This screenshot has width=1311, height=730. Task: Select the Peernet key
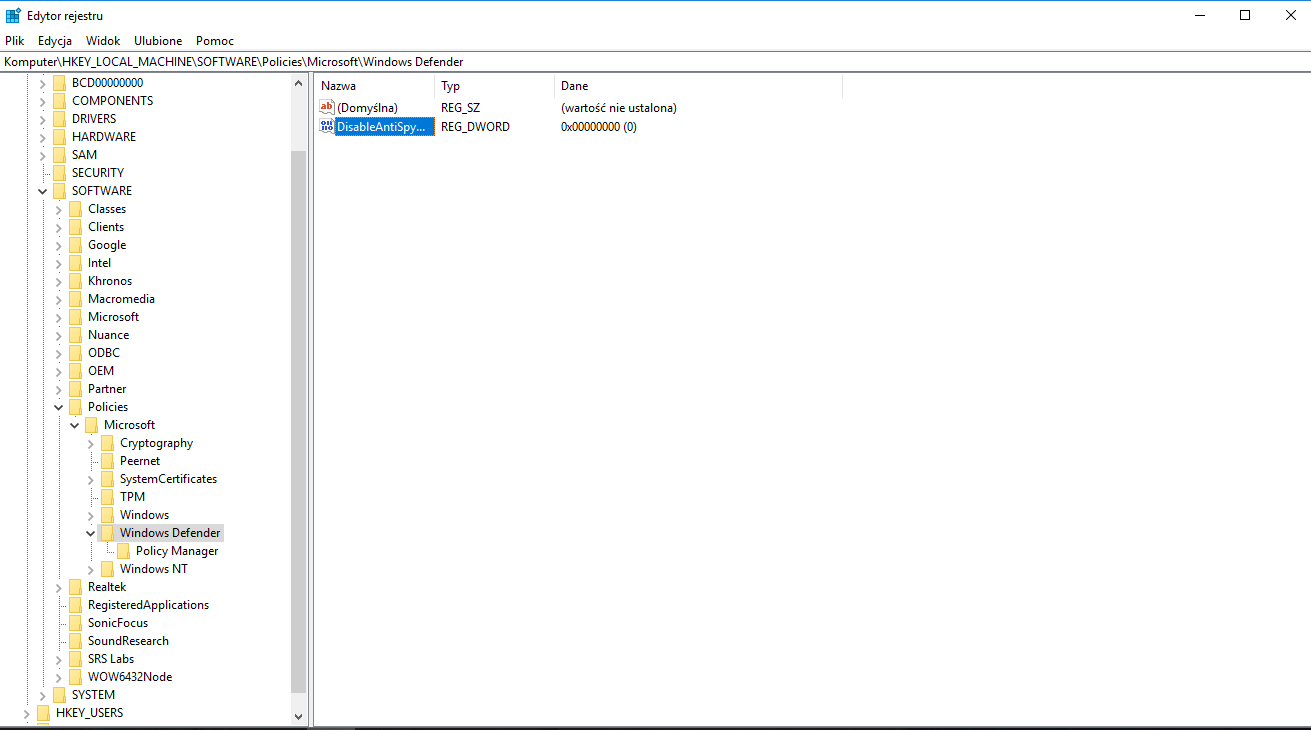pyautogui.click(x=140, y=461)
